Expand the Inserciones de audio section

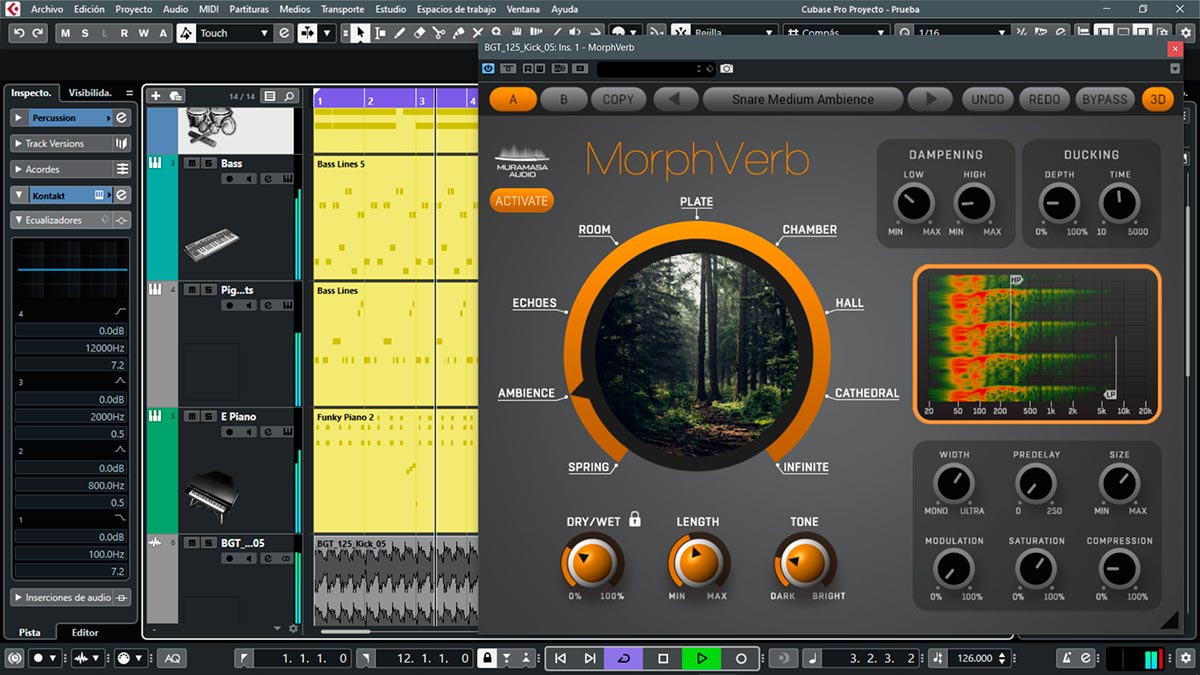(x=19, y=597)
